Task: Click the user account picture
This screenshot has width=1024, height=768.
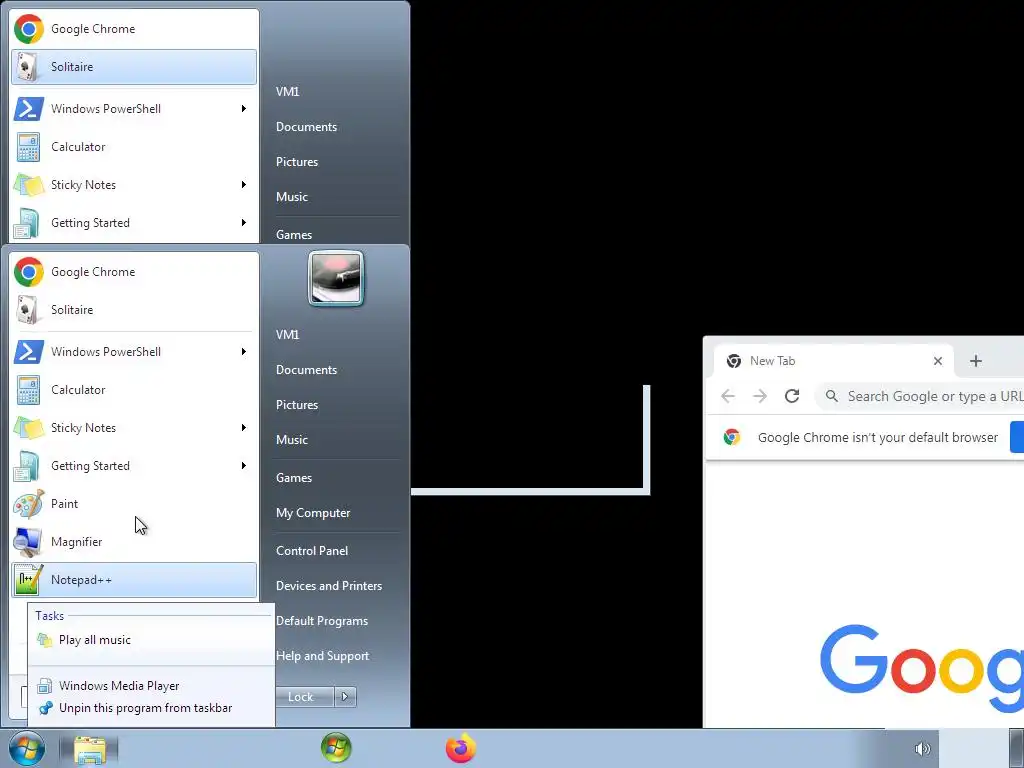Action: tap(336, 278)
